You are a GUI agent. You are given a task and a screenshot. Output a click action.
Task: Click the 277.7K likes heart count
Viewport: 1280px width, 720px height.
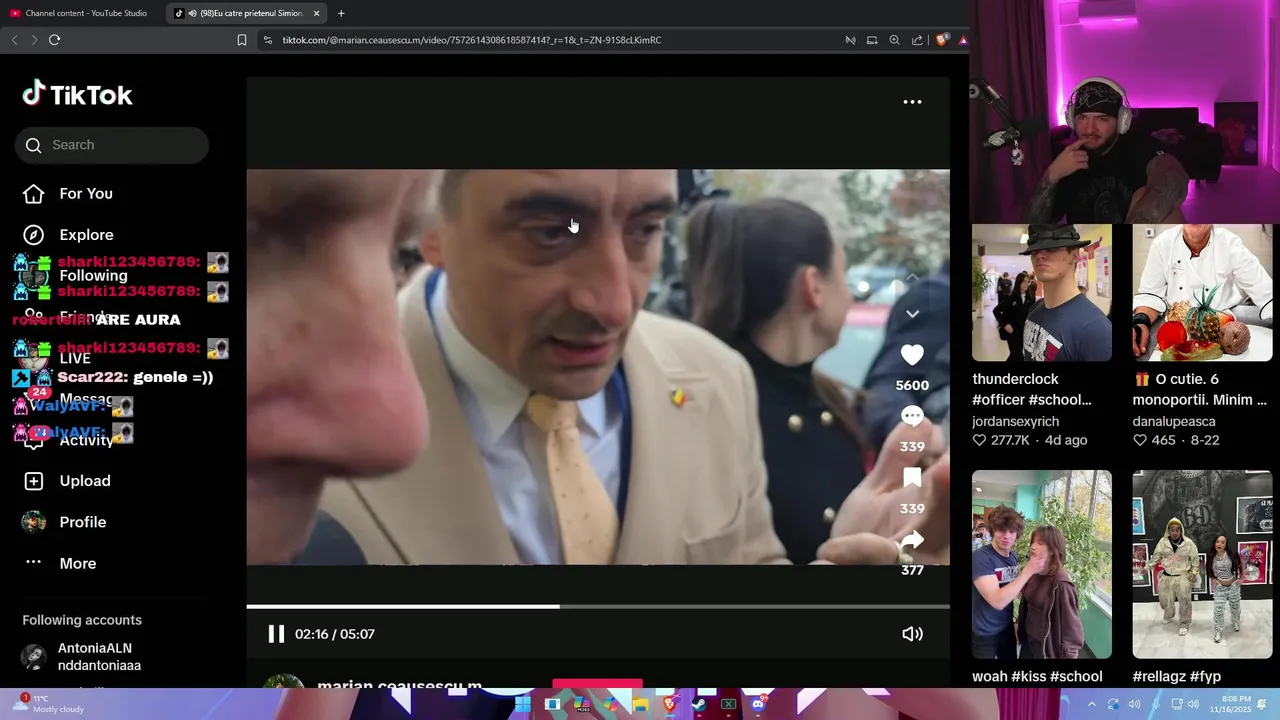[1001, 440]
